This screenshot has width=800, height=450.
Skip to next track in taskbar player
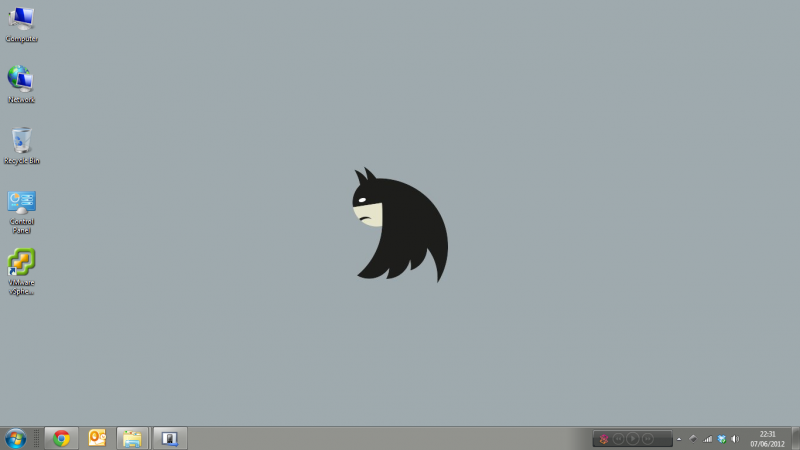tap(647, 439)
